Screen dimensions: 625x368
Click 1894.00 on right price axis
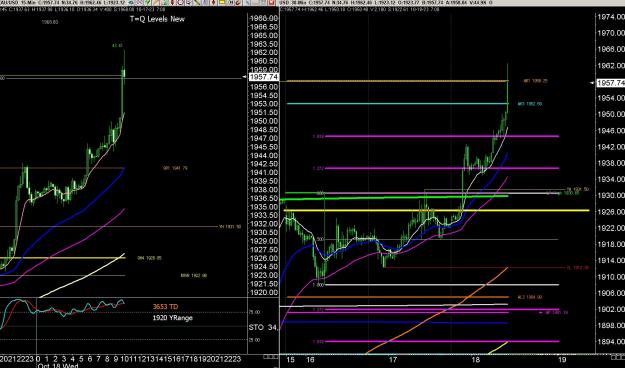[x=611, y=342]
